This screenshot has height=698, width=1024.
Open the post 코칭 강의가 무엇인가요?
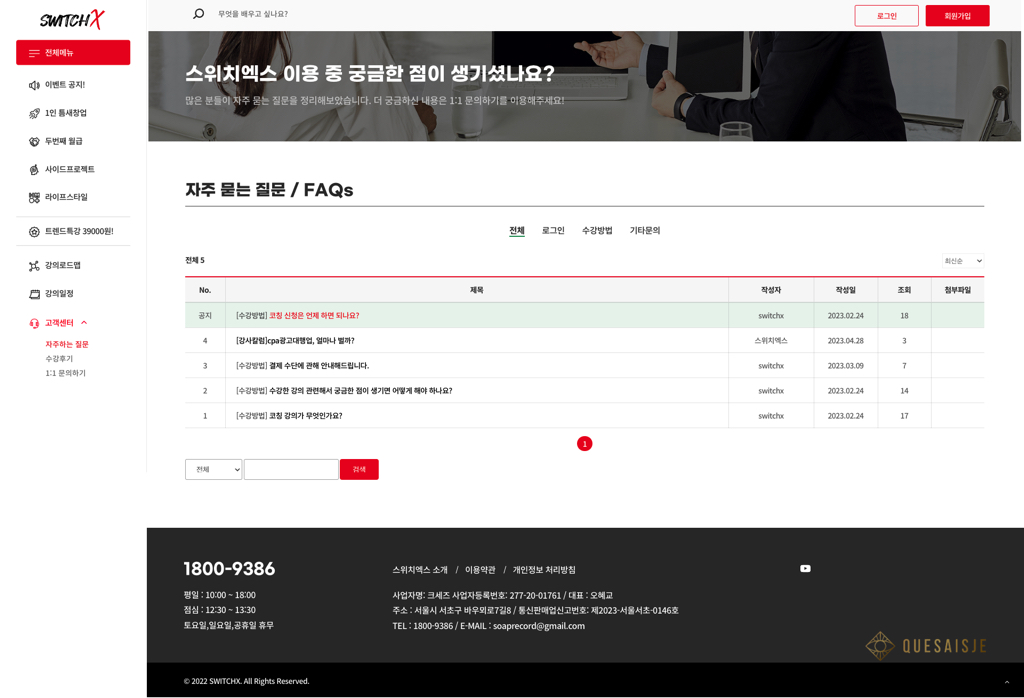306,415
